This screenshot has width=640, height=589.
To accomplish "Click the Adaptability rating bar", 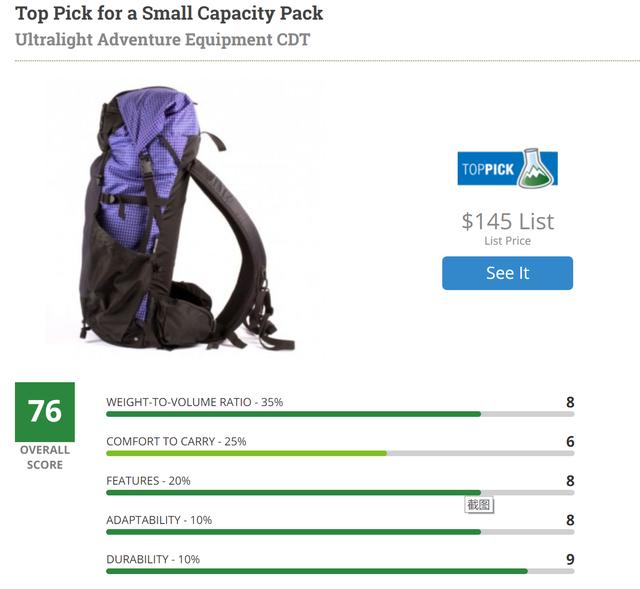I will coord(340,531).
